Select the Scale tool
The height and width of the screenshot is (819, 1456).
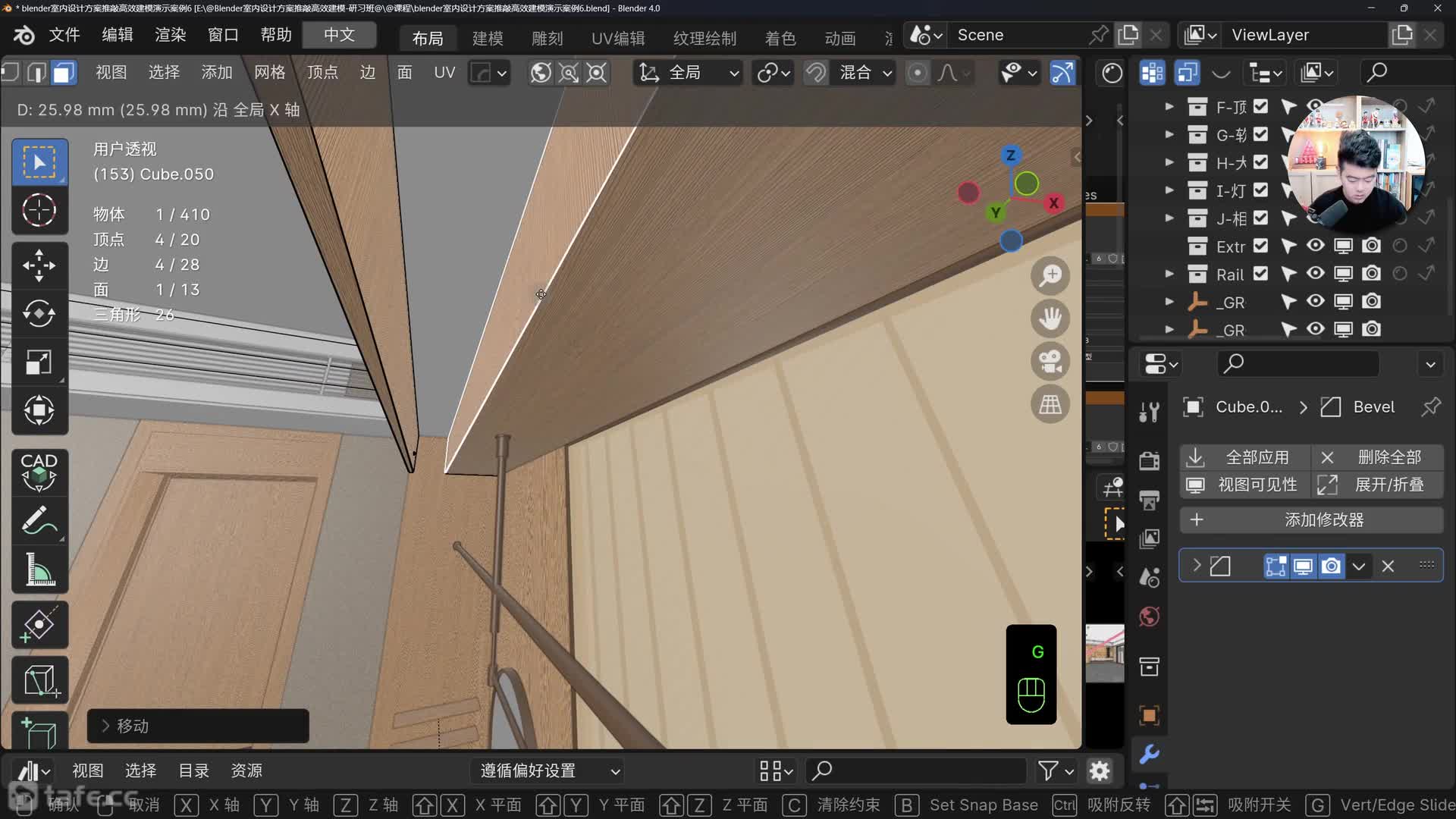click(x=39, y=362)
